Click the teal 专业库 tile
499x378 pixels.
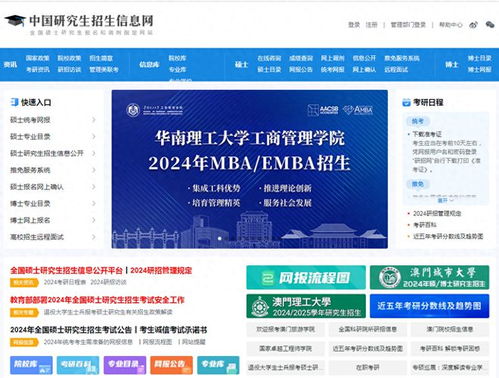tap(218, 365)
